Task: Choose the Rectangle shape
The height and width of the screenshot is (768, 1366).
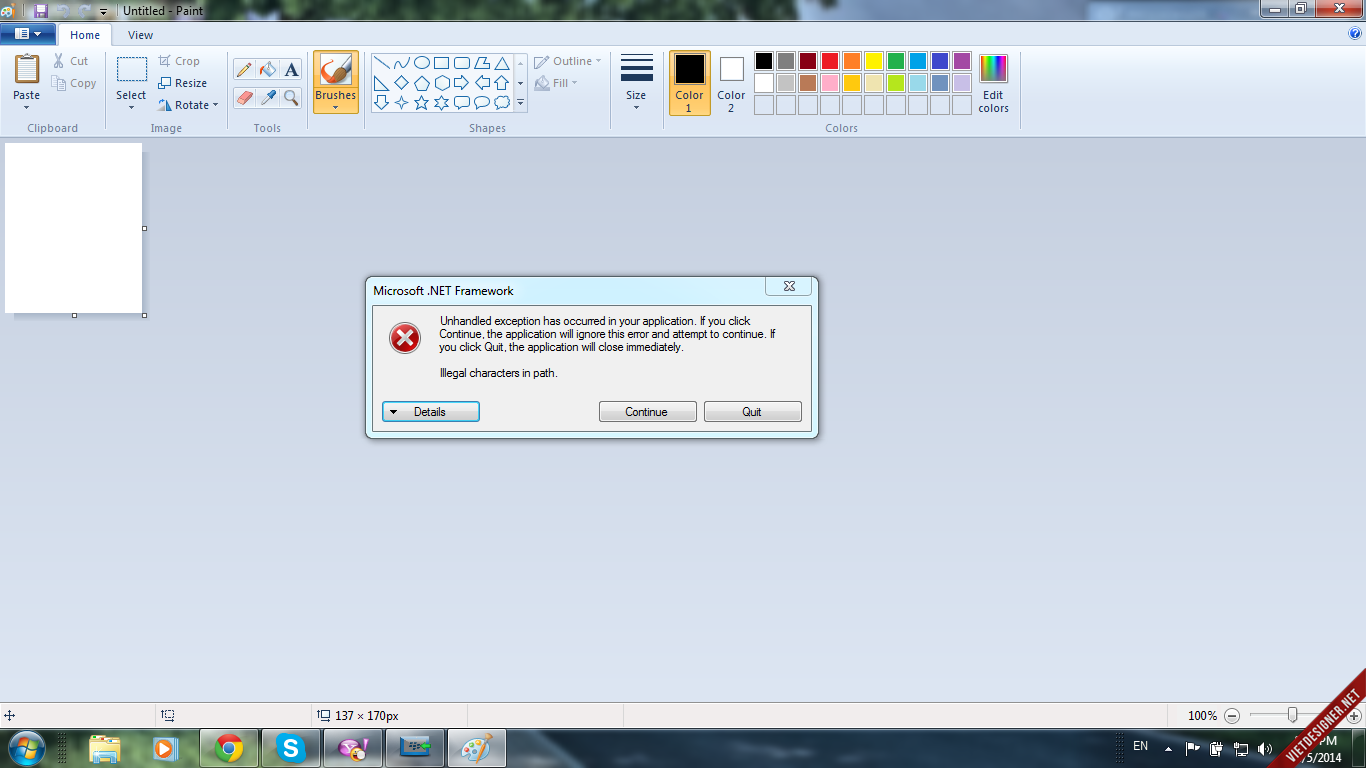Action: tap(441, 62)
